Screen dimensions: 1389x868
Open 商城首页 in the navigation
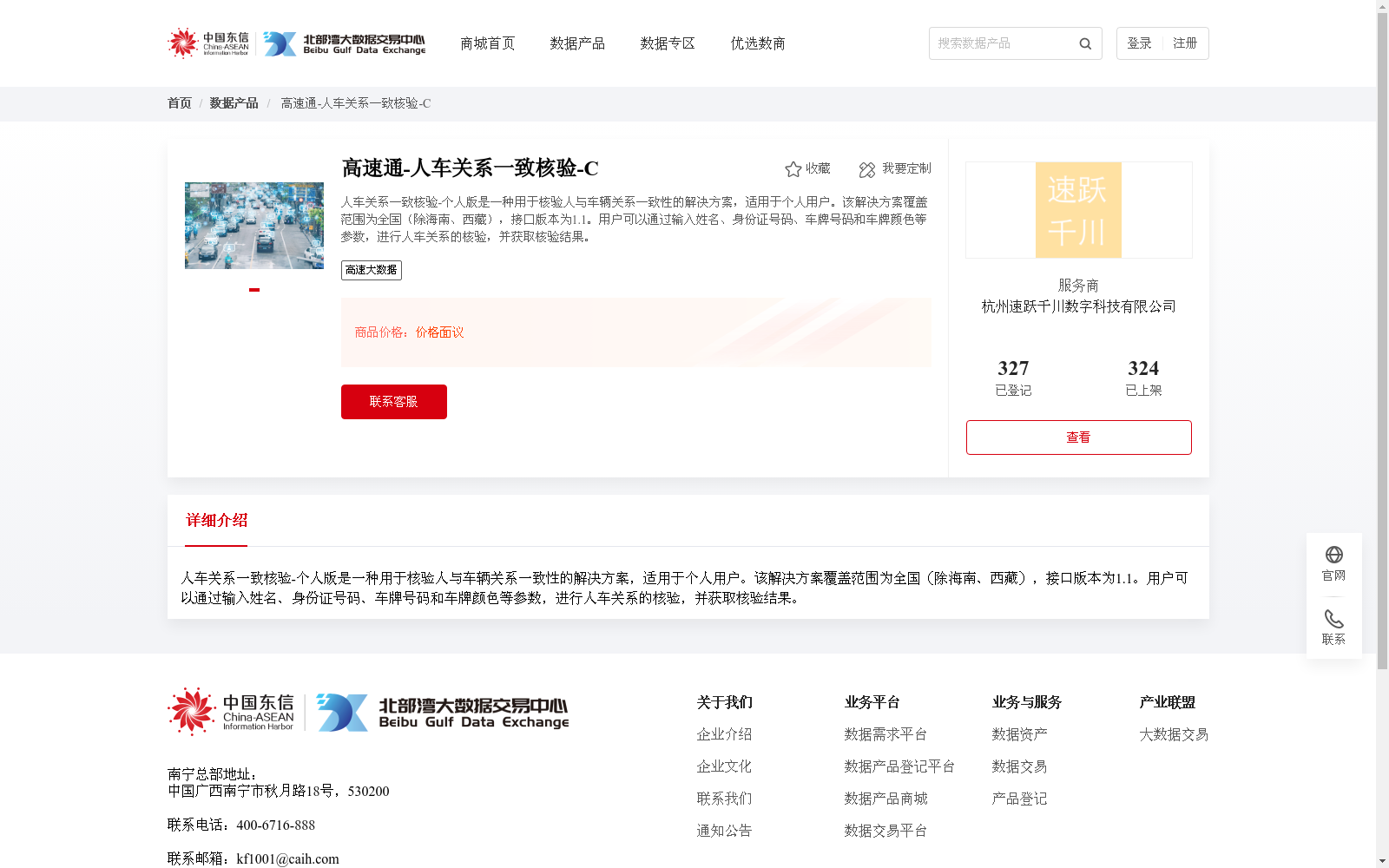click(488, 43)
